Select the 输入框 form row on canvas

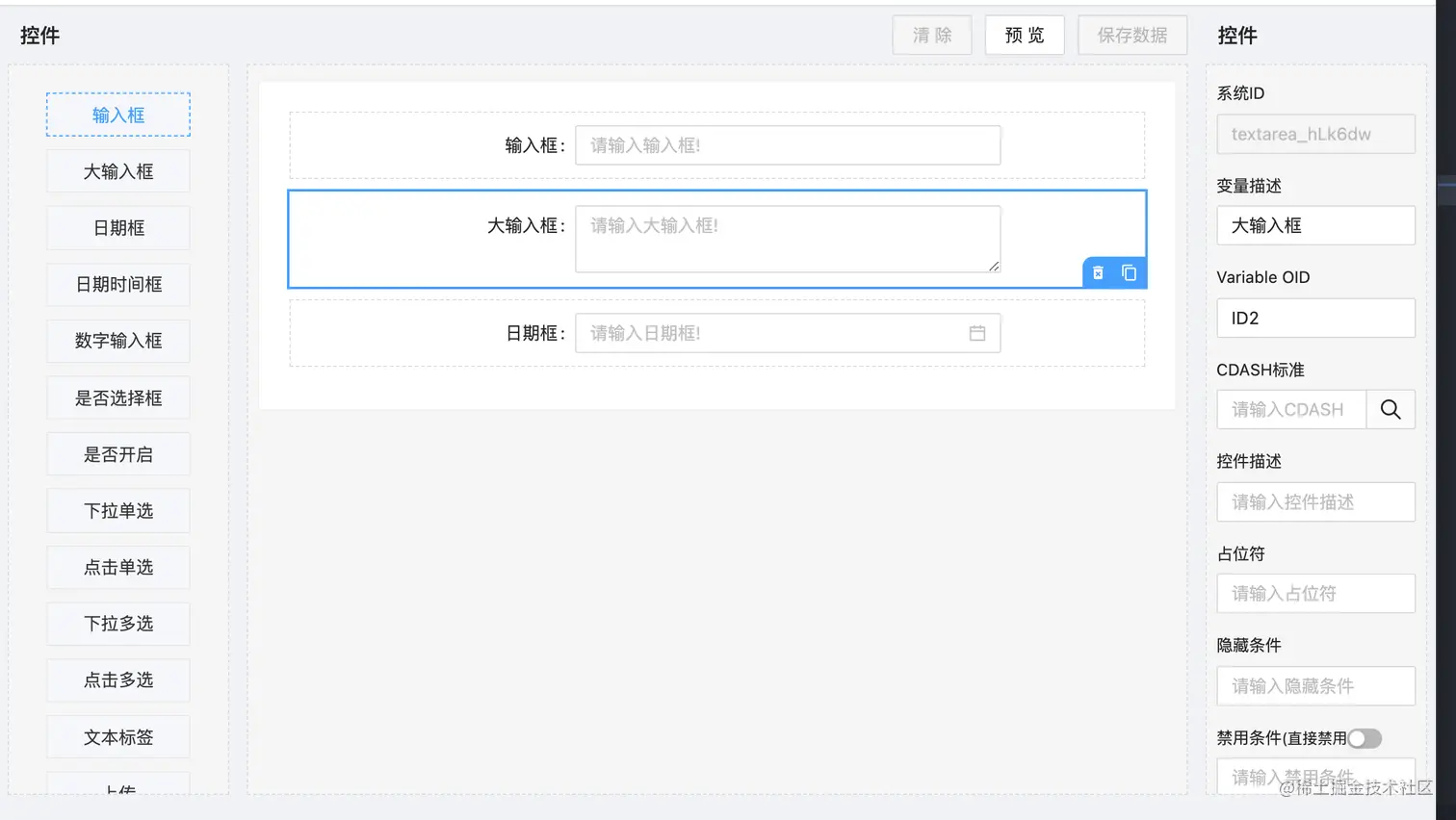(x=717, y=145)
